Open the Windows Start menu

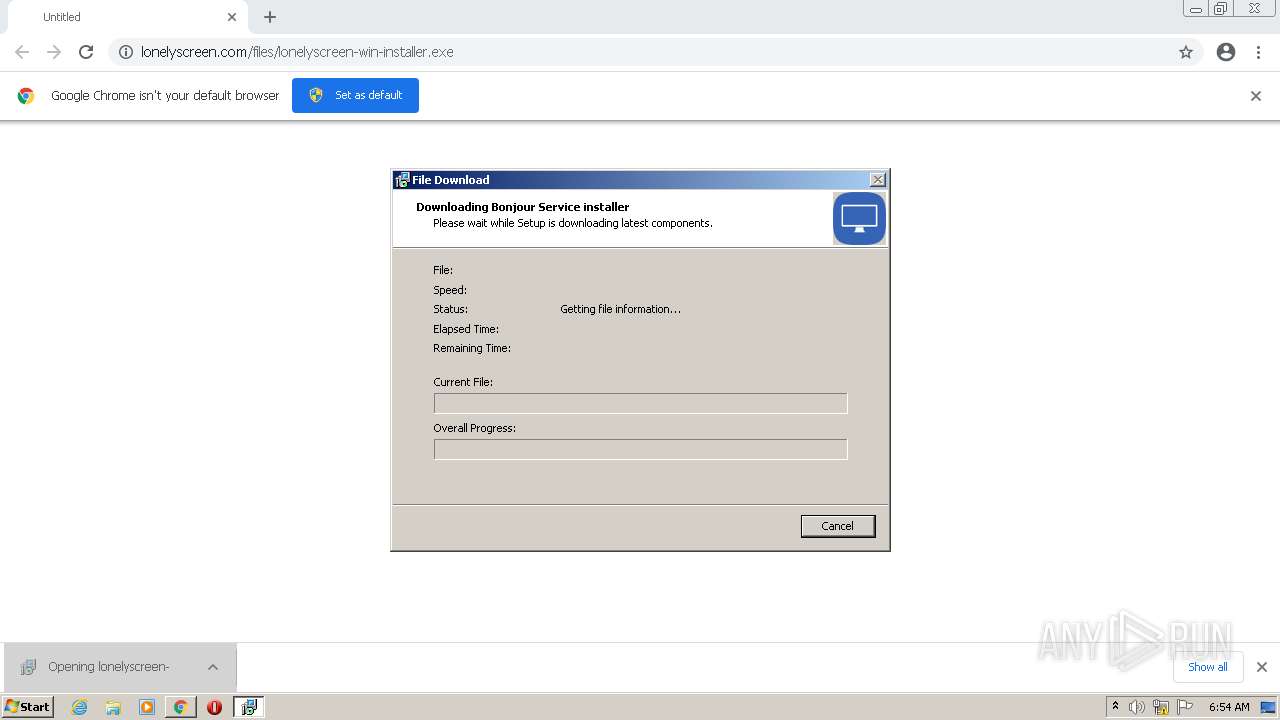coord(28,706)
